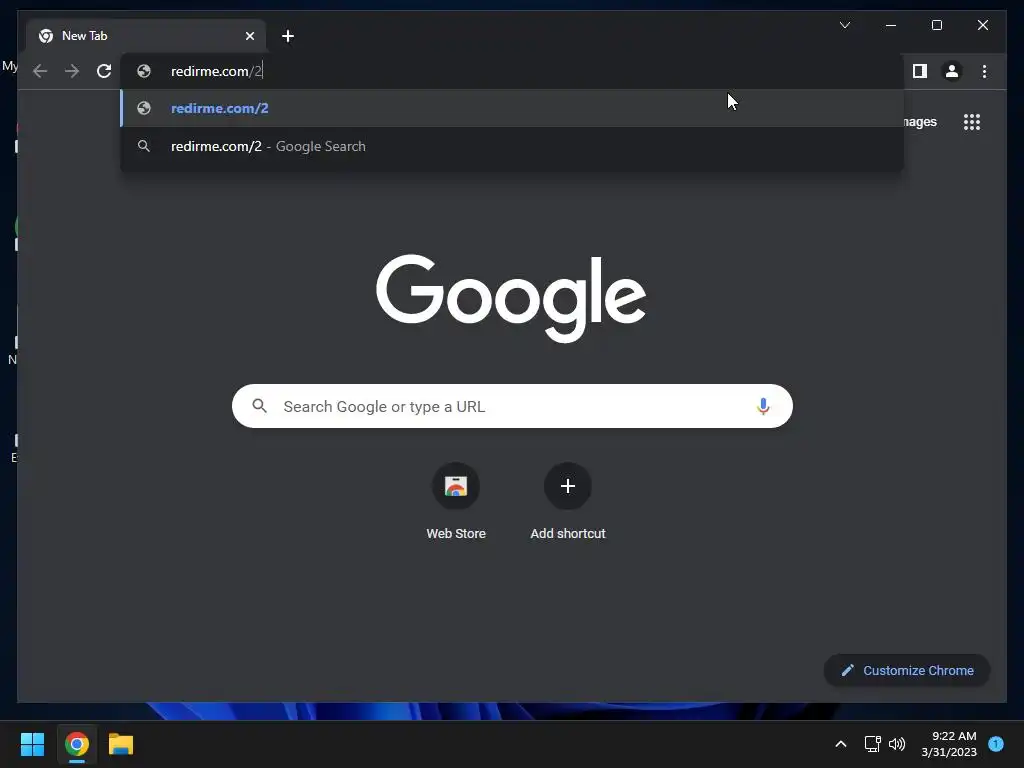This screenshot has width=1024, height=768.
Task: Click the volume speaker tray icon
Action: (897, 744)
